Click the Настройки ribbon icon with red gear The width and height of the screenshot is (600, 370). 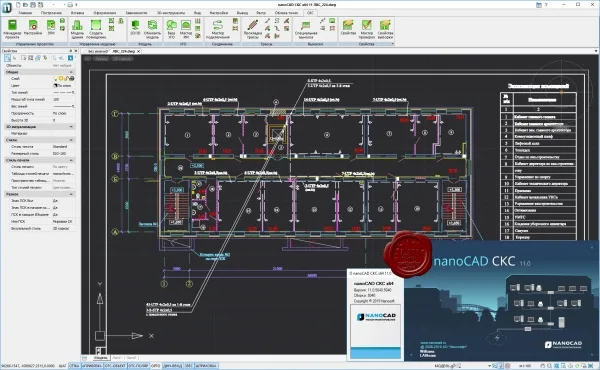[33, 28]
